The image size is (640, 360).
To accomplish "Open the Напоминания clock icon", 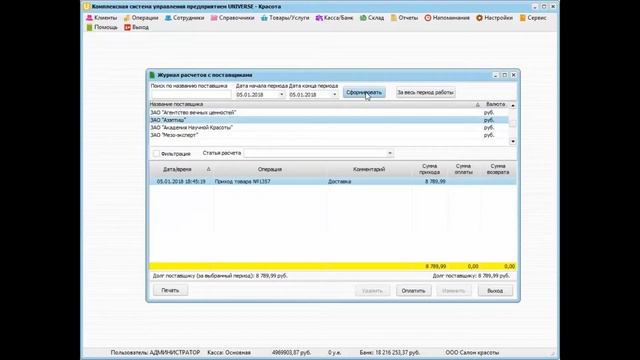I will 427,18.
